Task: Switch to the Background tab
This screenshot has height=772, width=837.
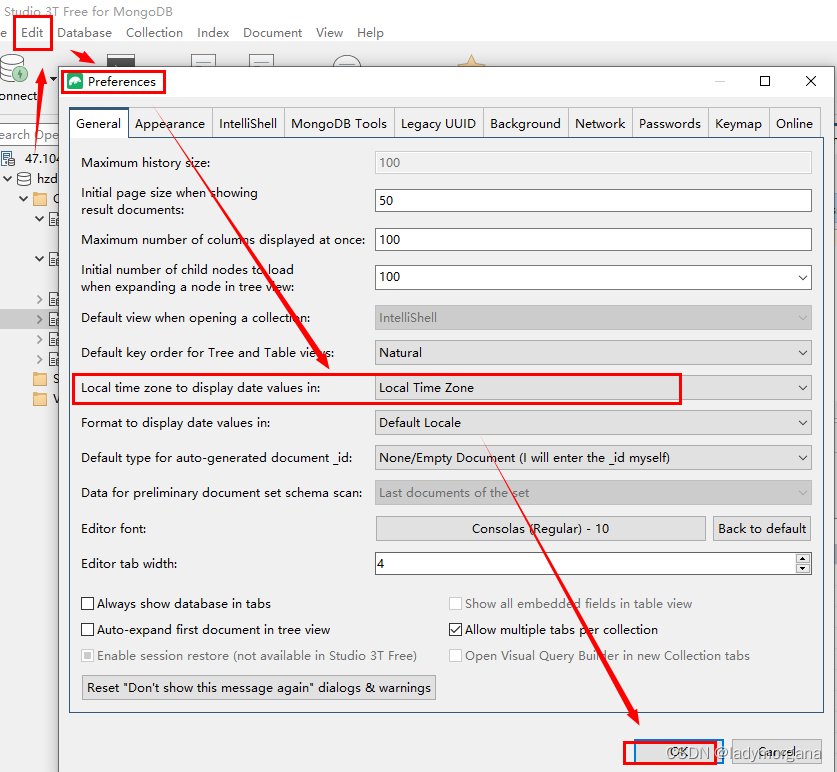Action: tap(525, 123)
